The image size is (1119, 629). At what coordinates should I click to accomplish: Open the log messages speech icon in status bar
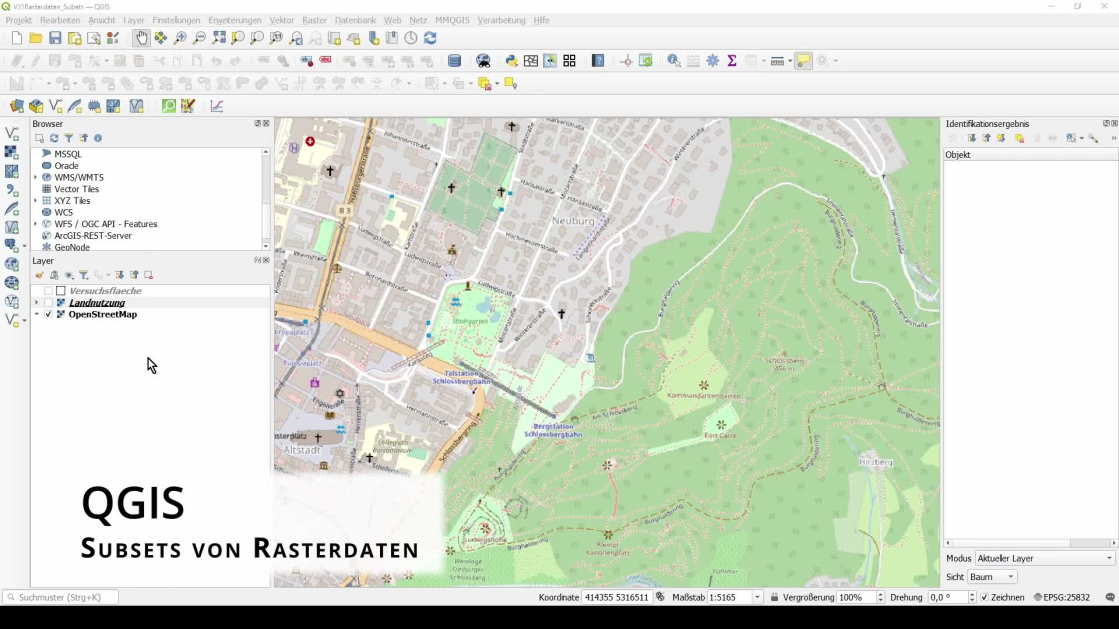(1110, 598)
